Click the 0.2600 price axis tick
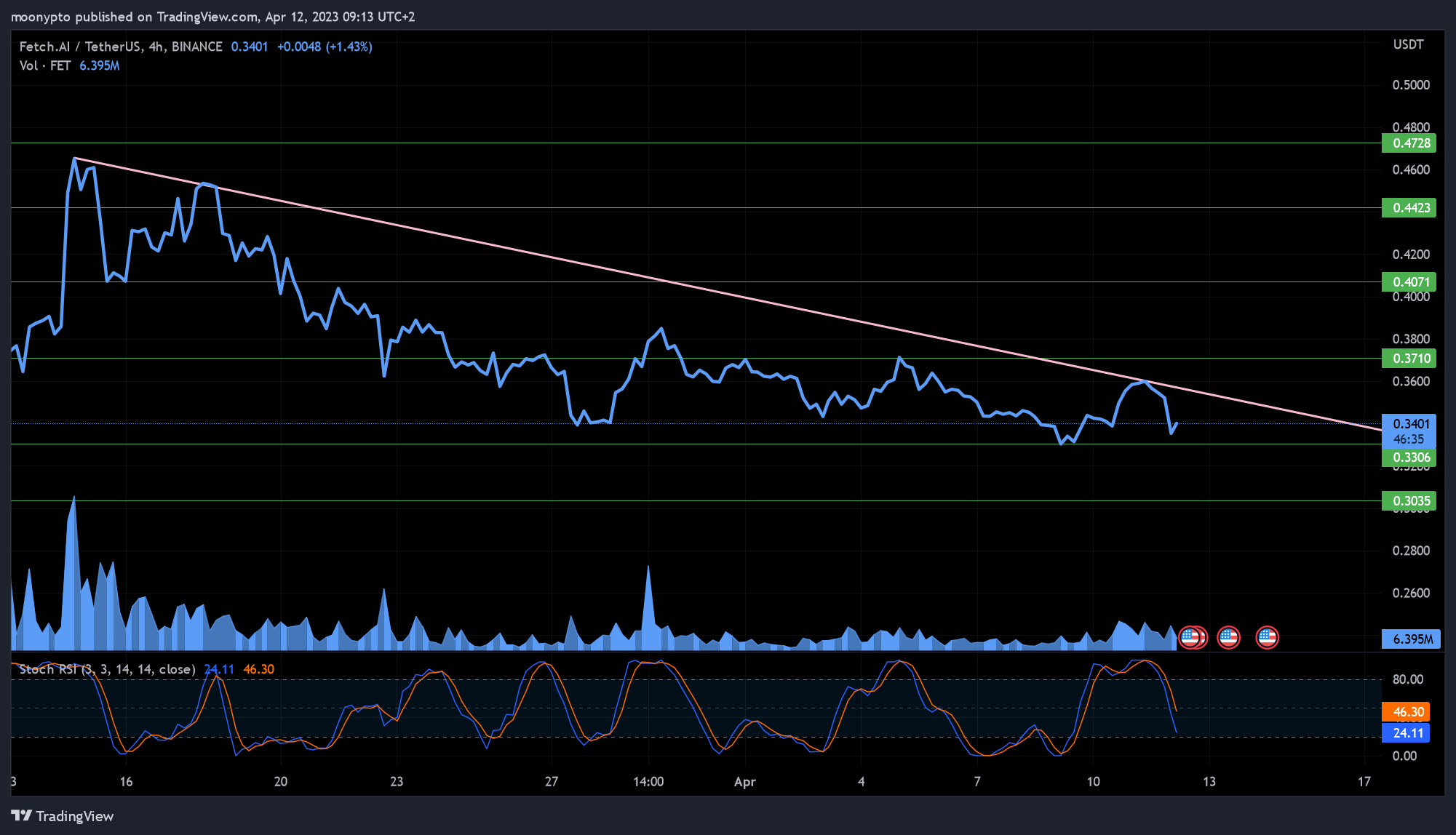Viewport: 1456px width, 835px height. point(1411,593)
